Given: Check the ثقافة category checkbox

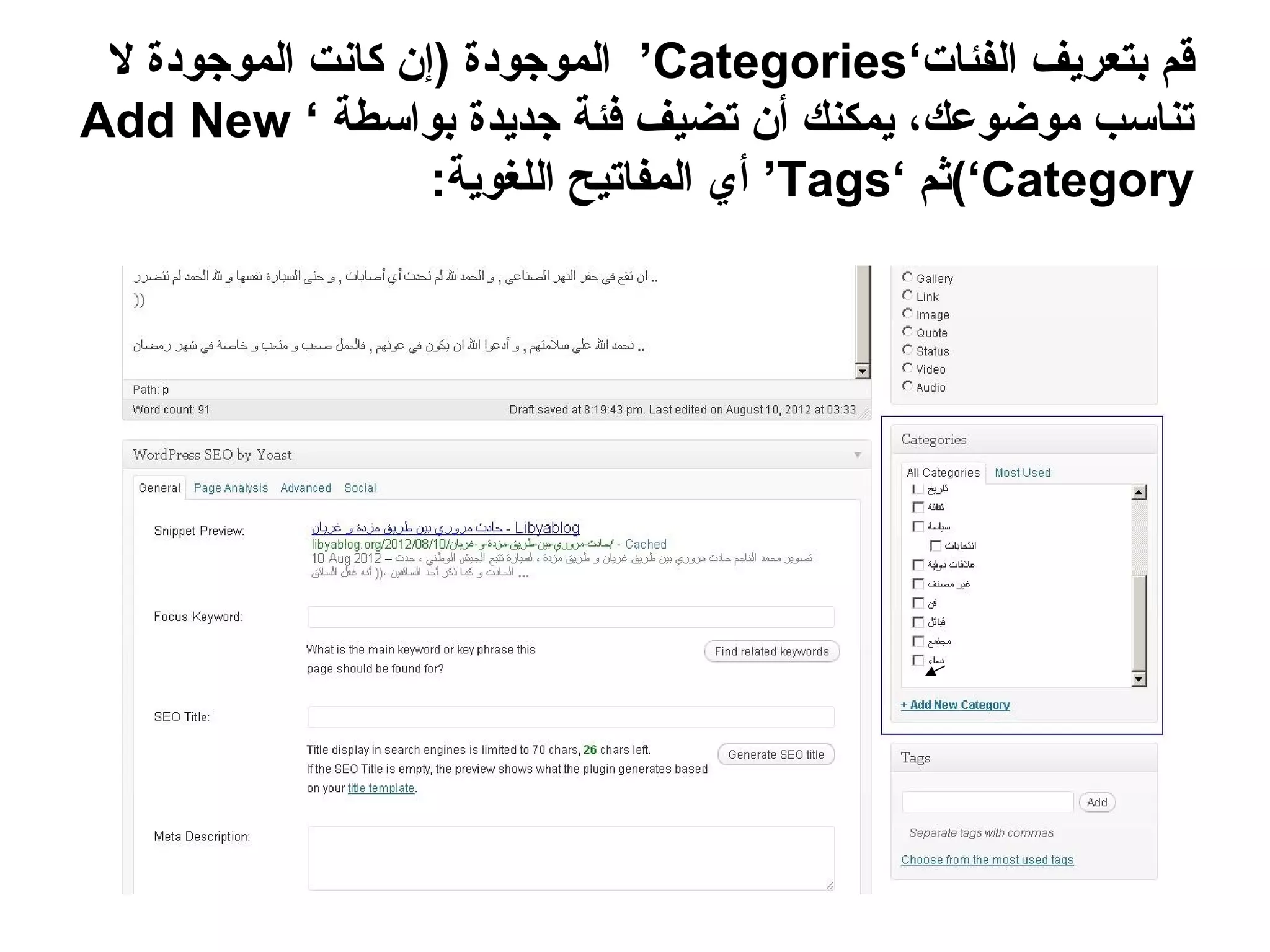Looking at the screenshot, I should pos(918,507).
